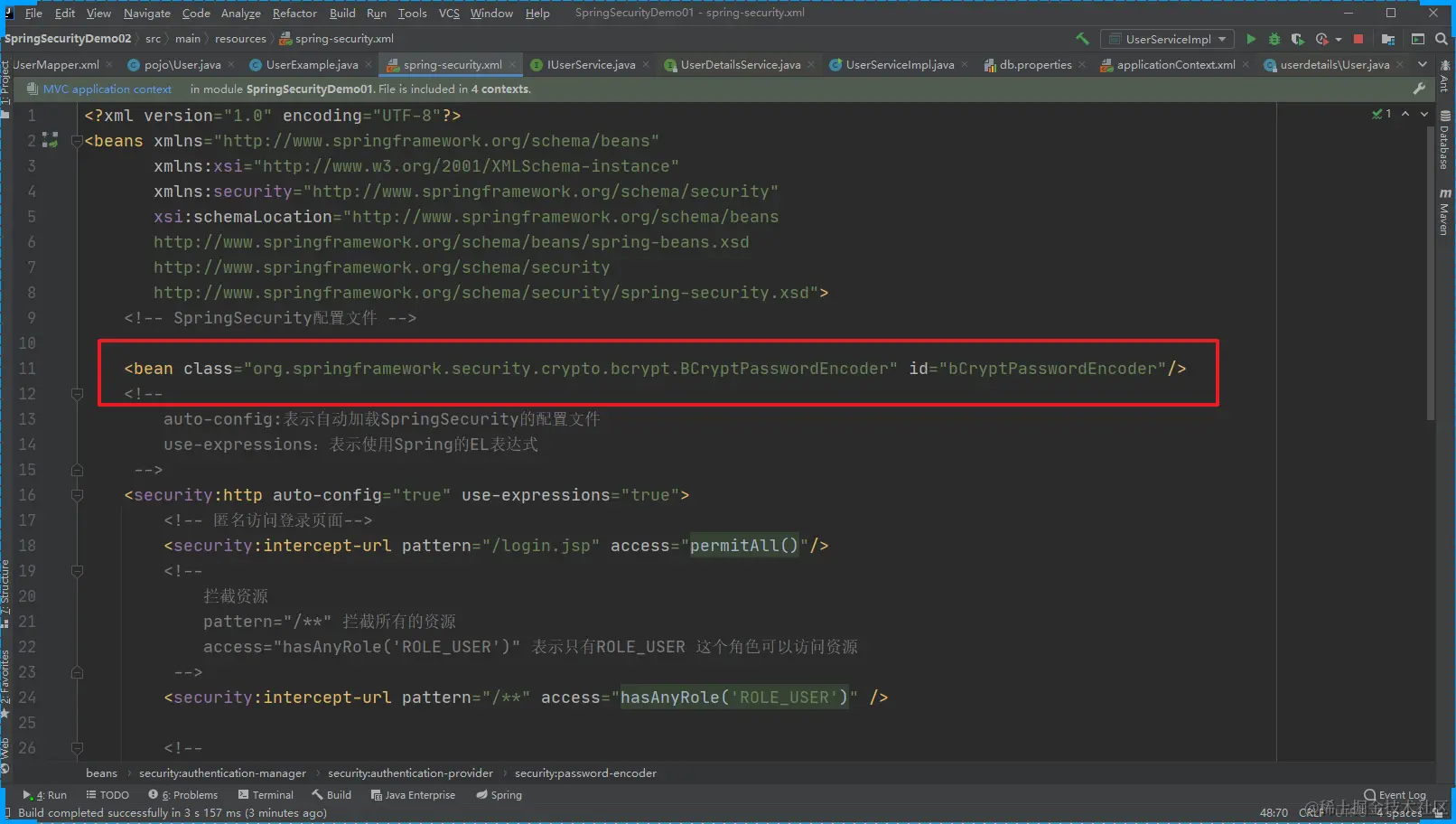
Task: Open the Project Structure icon
Action: [x=1388, y=39]
